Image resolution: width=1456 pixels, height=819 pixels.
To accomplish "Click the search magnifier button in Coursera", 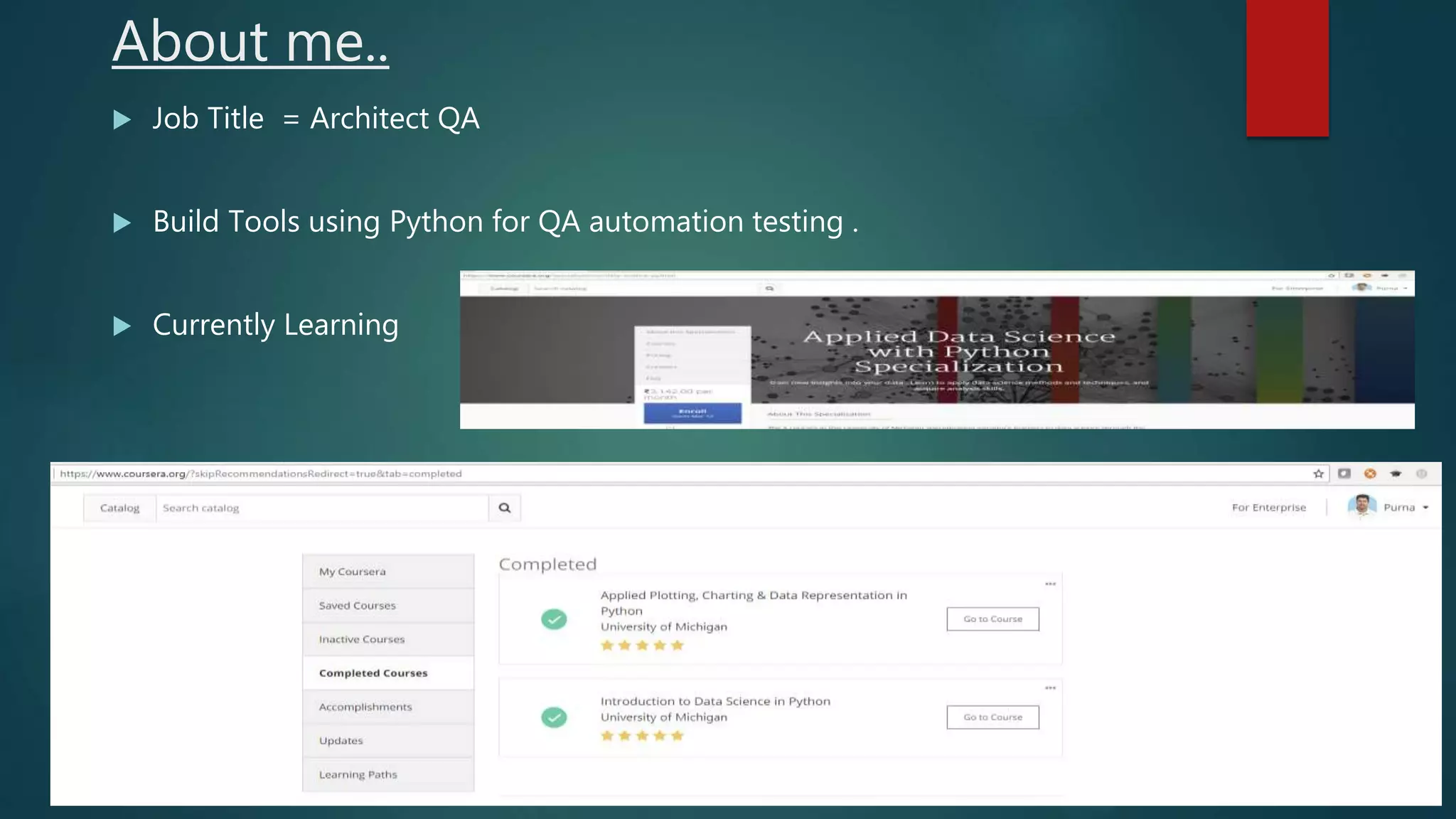I will tap(505, 508).
